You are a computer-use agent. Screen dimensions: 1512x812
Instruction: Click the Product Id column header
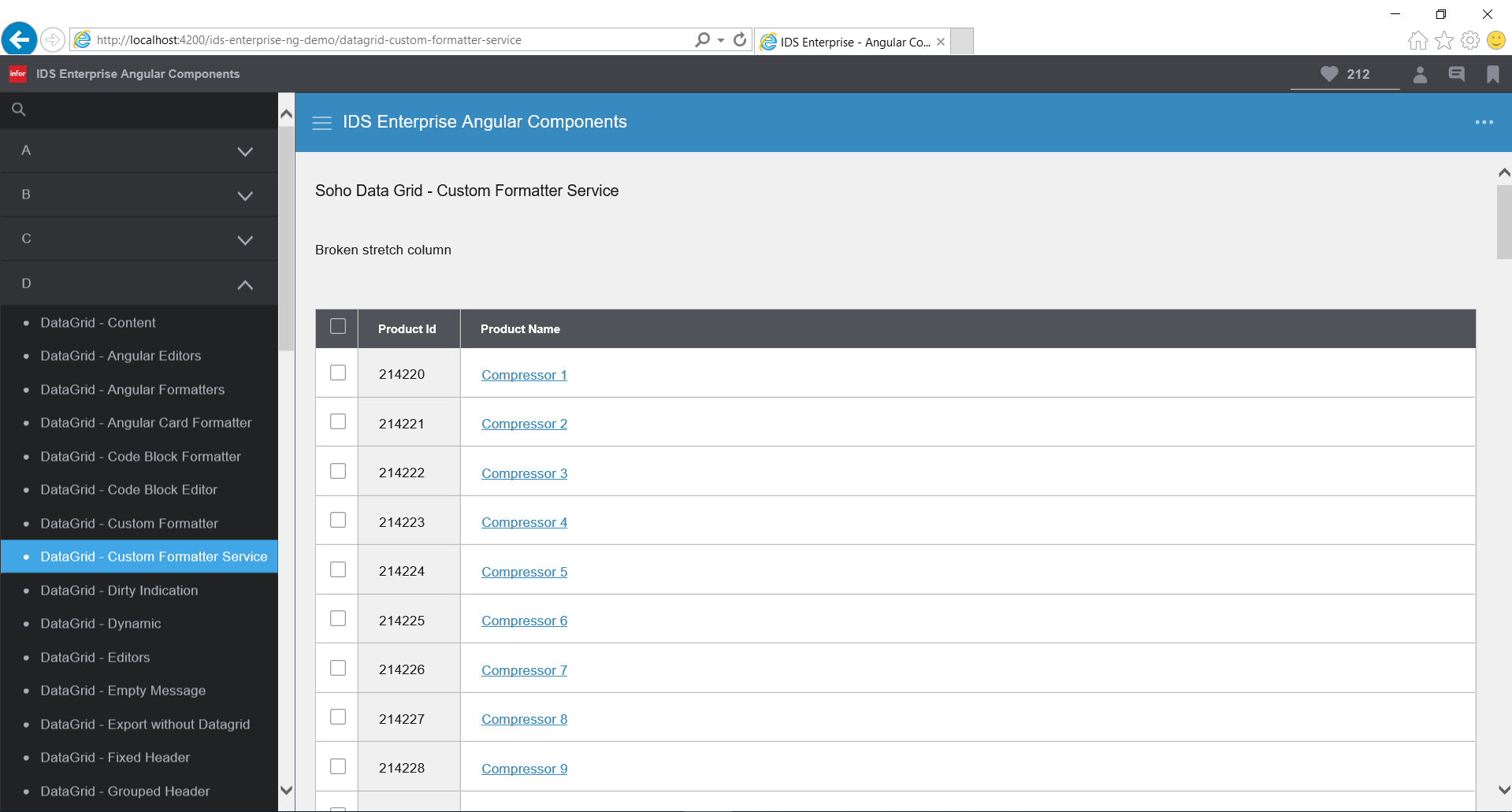coord(409,329)
